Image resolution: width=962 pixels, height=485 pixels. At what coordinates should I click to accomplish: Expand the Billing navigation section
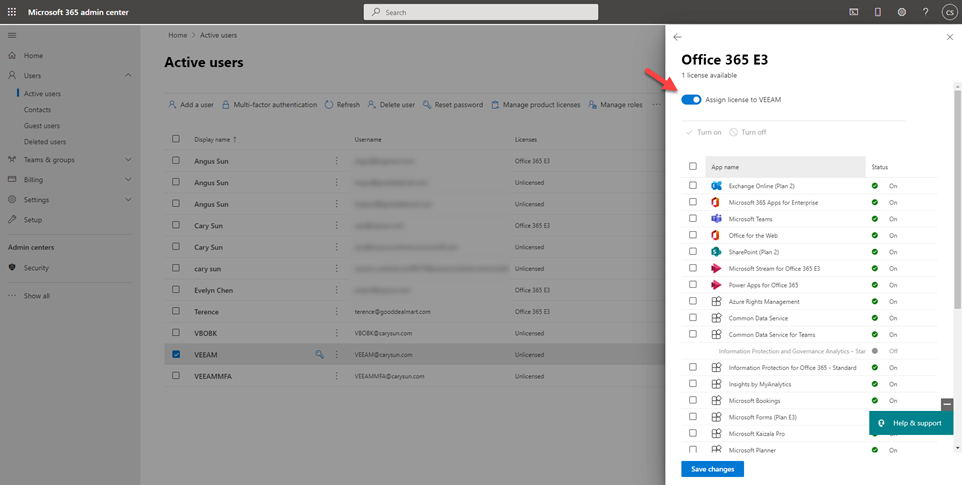click(128, 180)
